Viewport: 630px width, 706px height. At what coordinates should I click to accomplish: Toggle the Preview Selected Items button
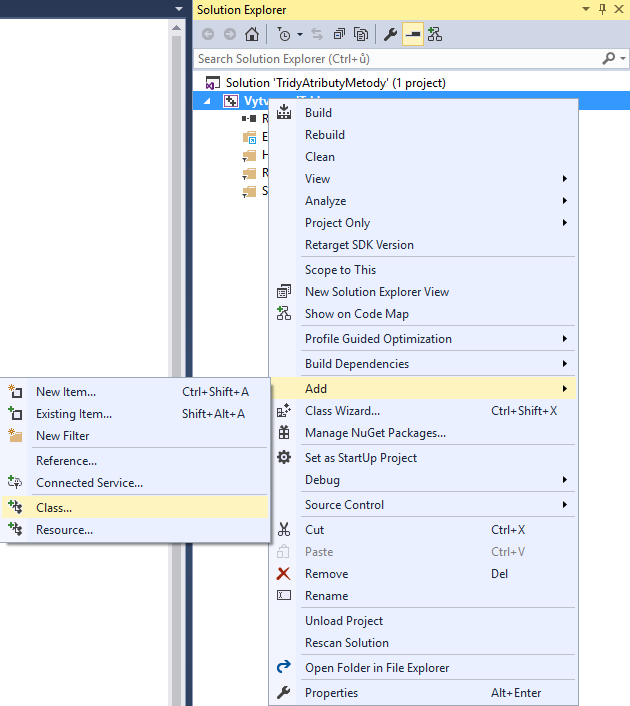coord(413,34)
